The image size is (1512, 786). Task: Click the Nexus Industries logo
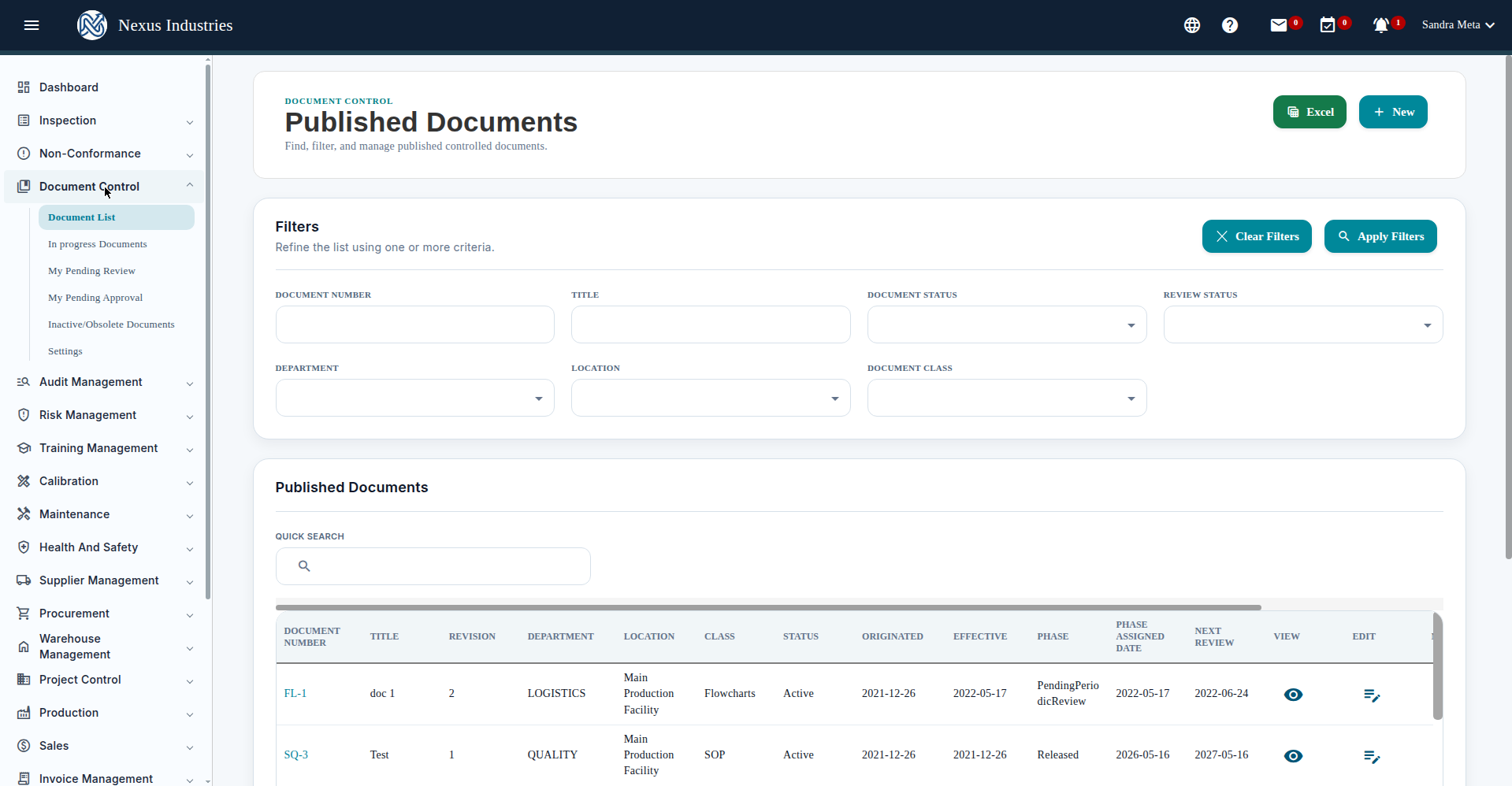click(92, 25)
